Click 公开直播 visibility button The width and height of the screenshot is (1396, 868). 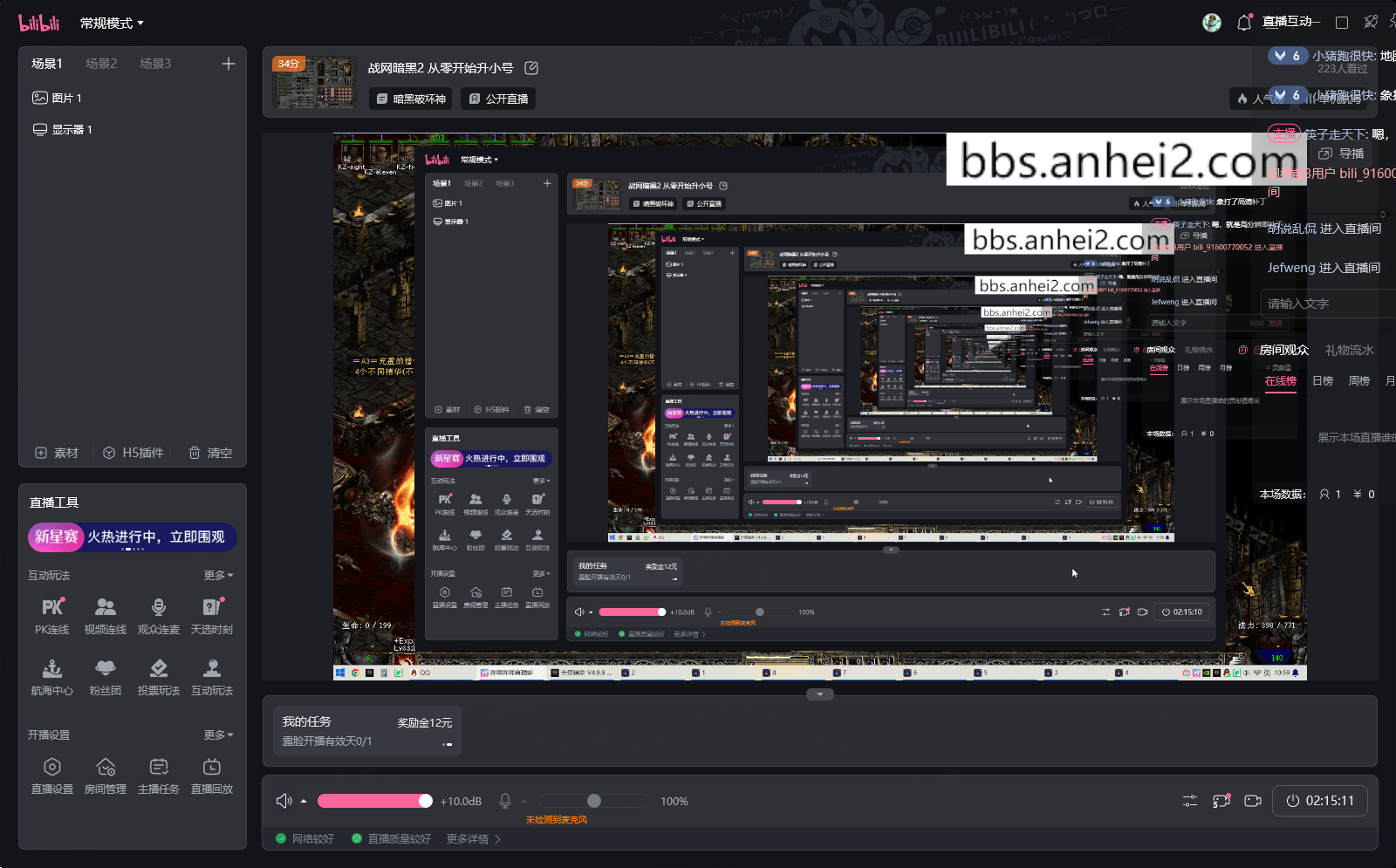tap(498, 99)
